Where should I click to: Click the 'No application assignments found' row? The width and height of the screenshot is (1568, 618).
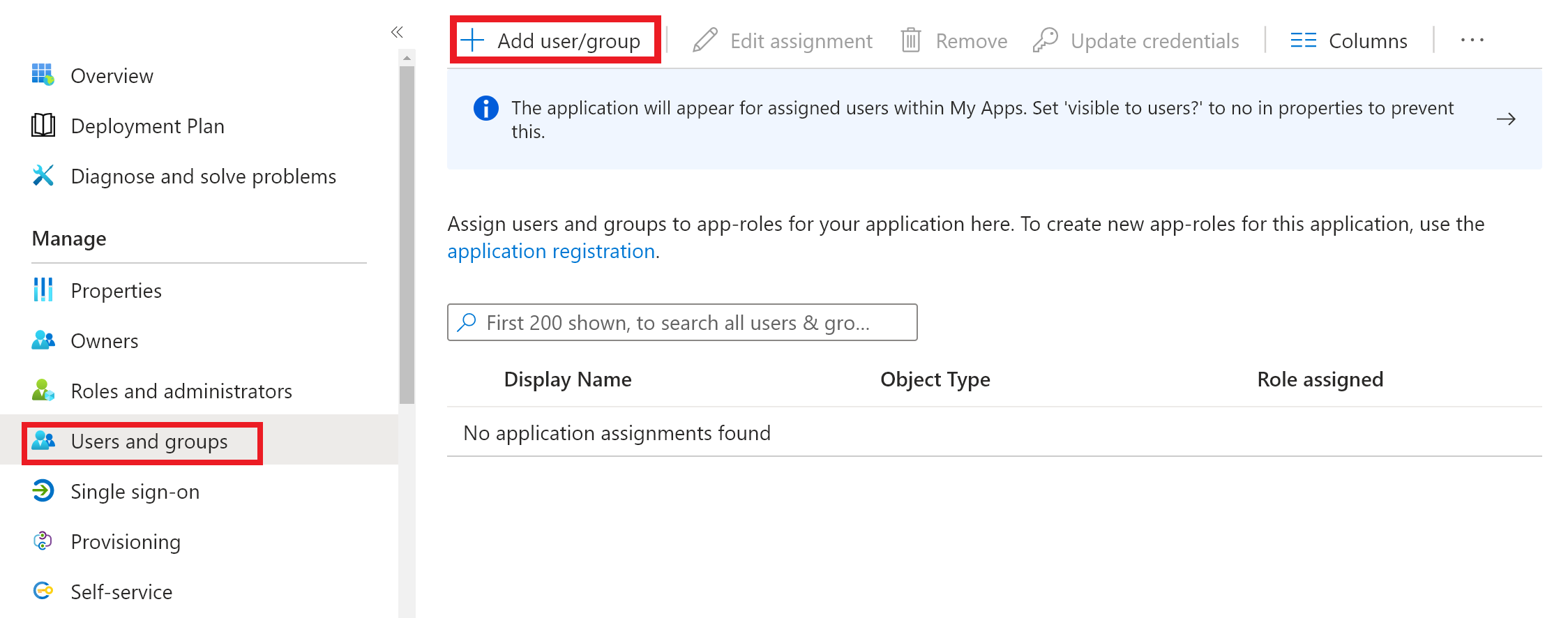click(994, 432)
